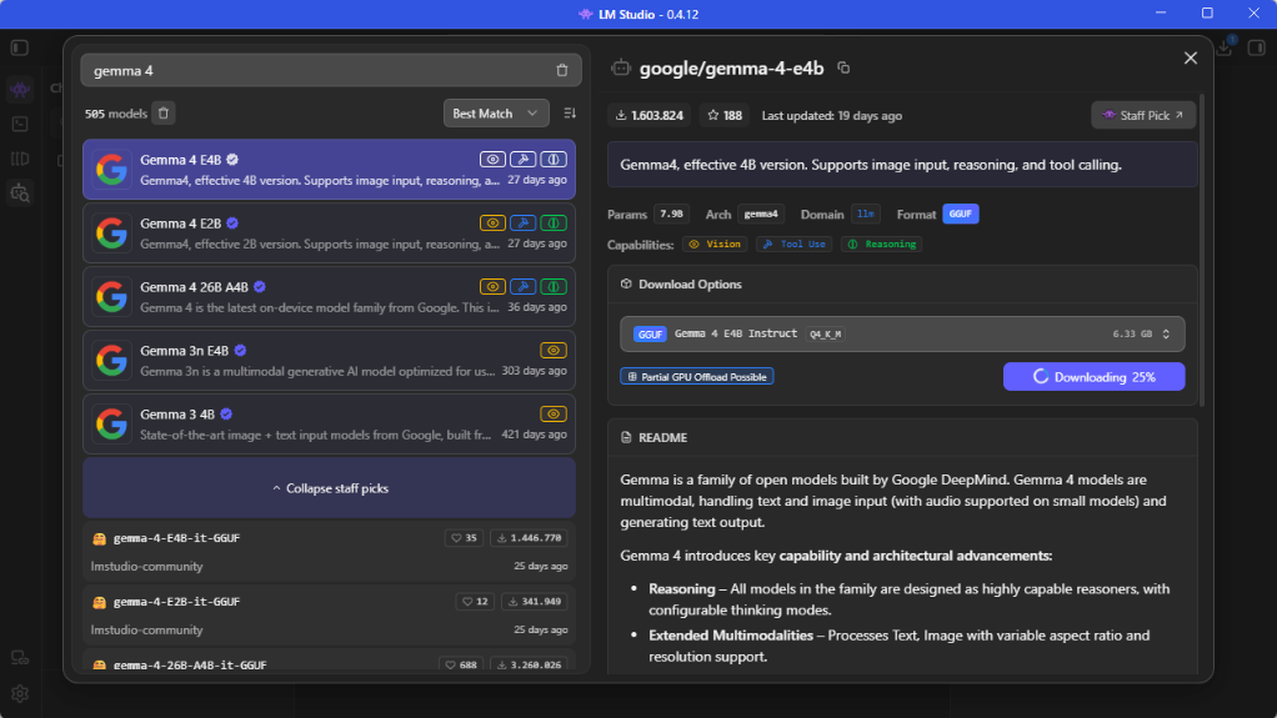This screenshot has height=718, width=1277.
Task: Click the 7.9B params value
Action: coord(672,214)
